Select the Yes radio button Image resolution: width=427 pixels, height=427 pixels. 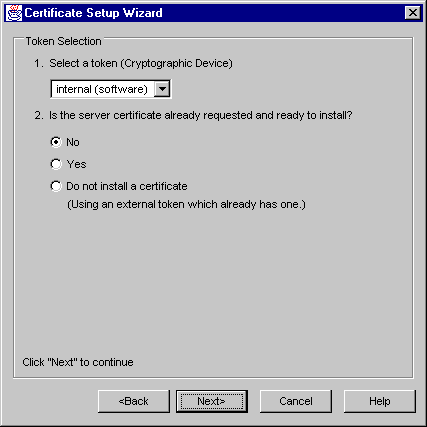click(x=56, y=164)
